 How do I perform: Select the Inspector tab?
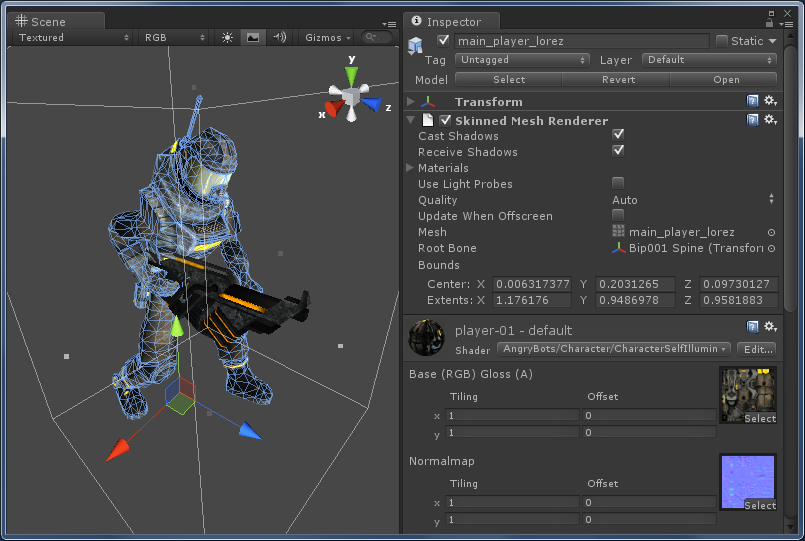point(453,21)
